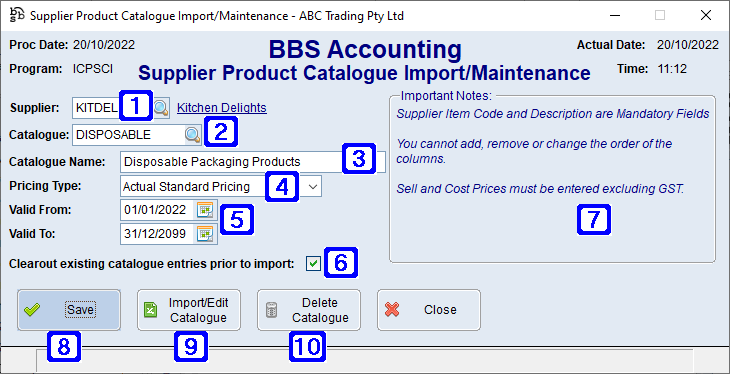Click the 'ICPSCI' program code text
Viewport: 730px width, 374px height.
coord(93,69)
